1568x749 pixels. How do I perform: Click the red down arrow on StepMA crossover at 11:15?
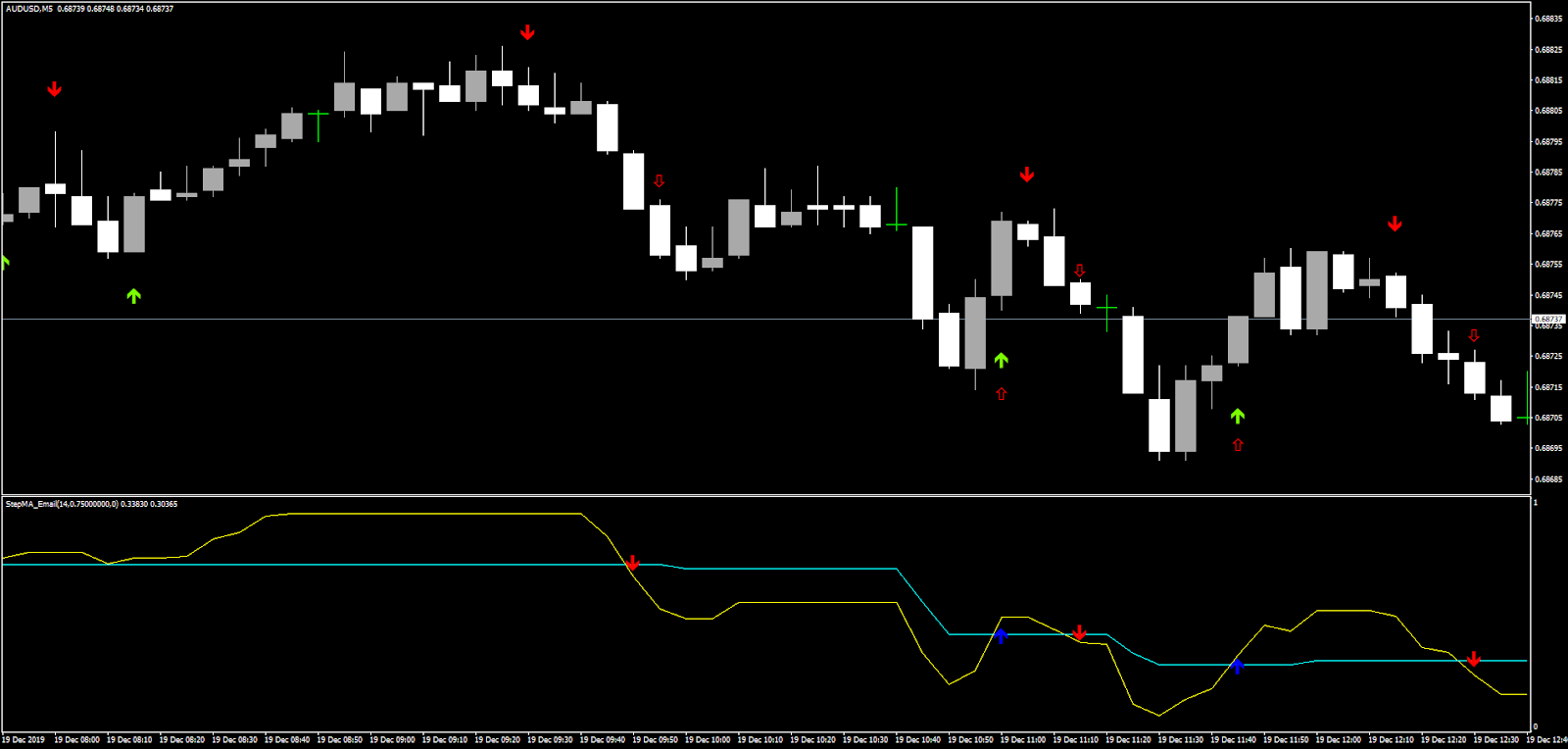(1079, 632)
